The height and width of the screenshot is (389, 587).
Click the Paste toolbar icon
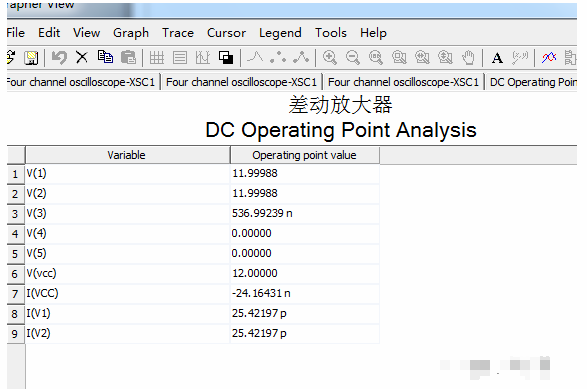tap(128, 58)
